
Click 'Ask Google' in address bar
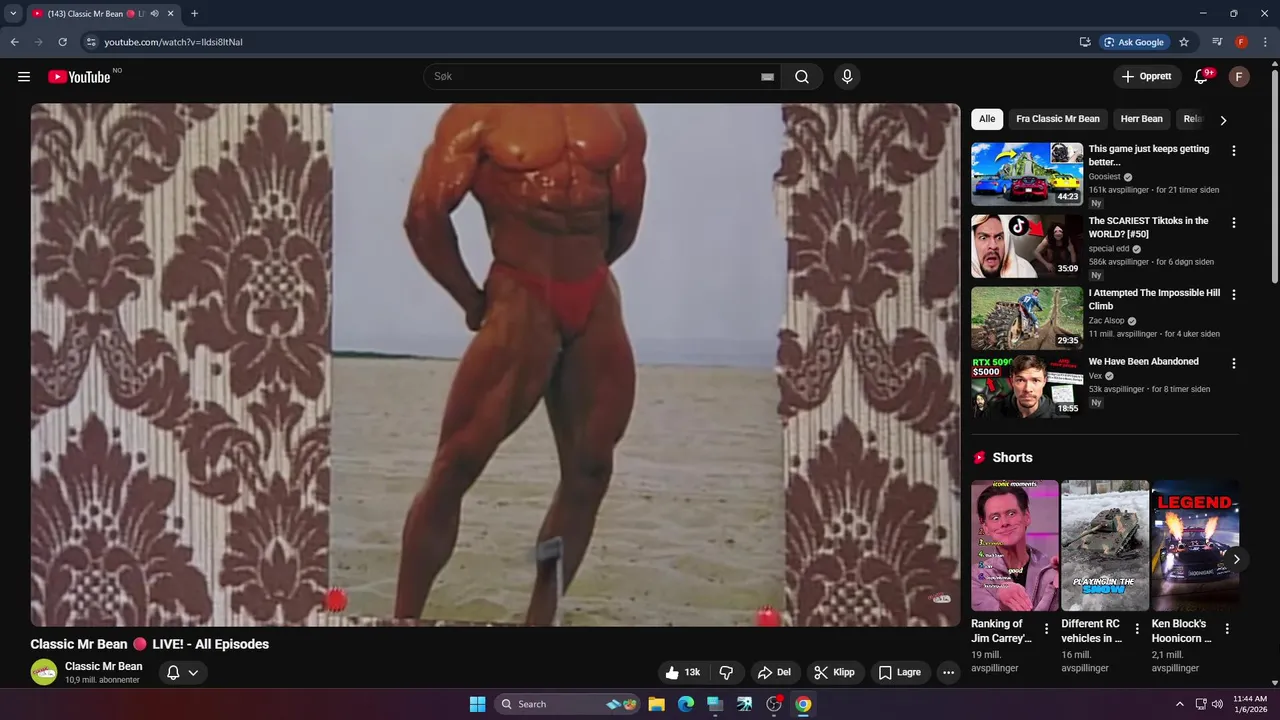(1134, 42)
